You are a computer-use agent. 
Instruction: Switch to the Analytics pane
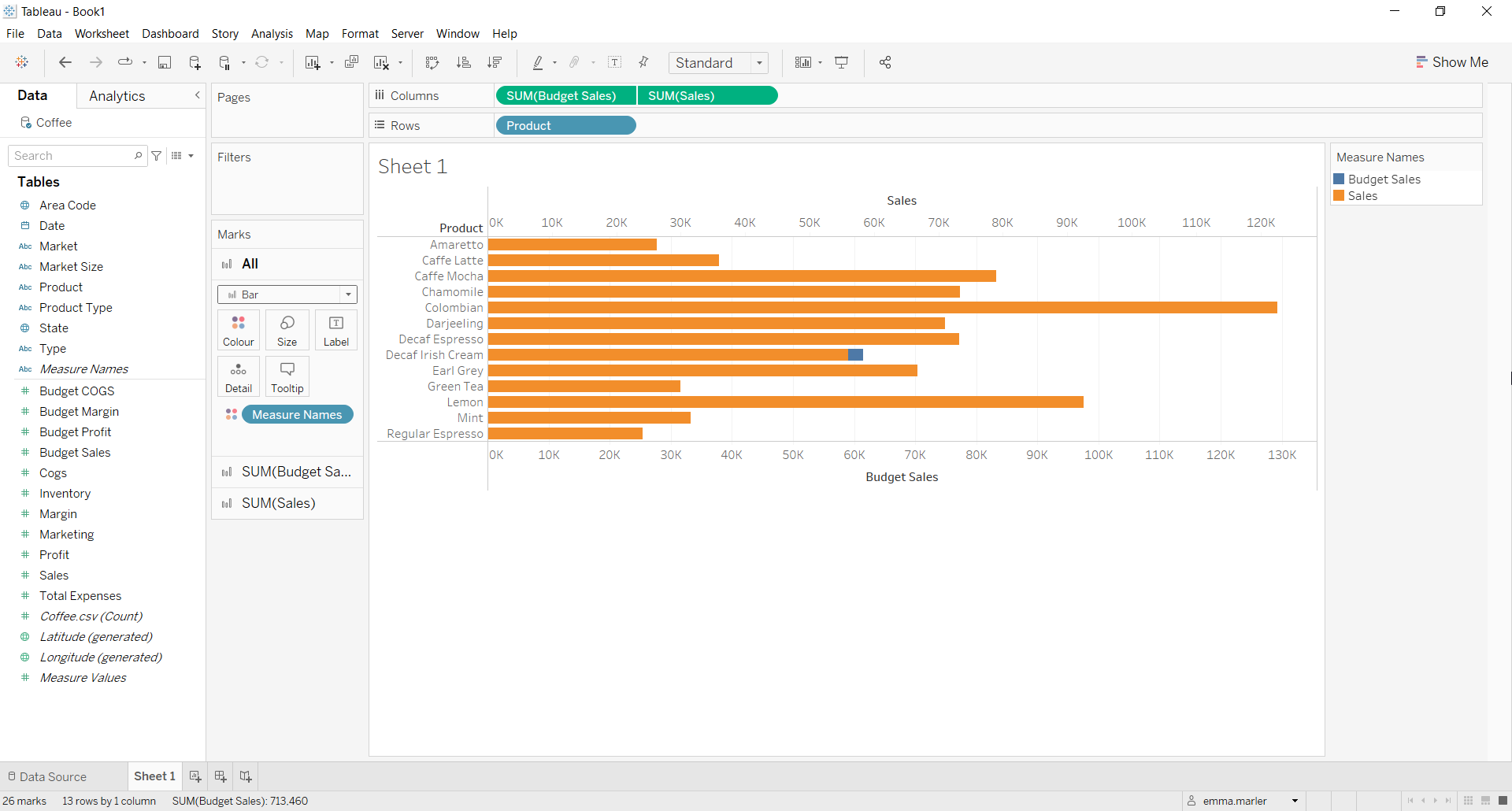[x=117, y=95]
